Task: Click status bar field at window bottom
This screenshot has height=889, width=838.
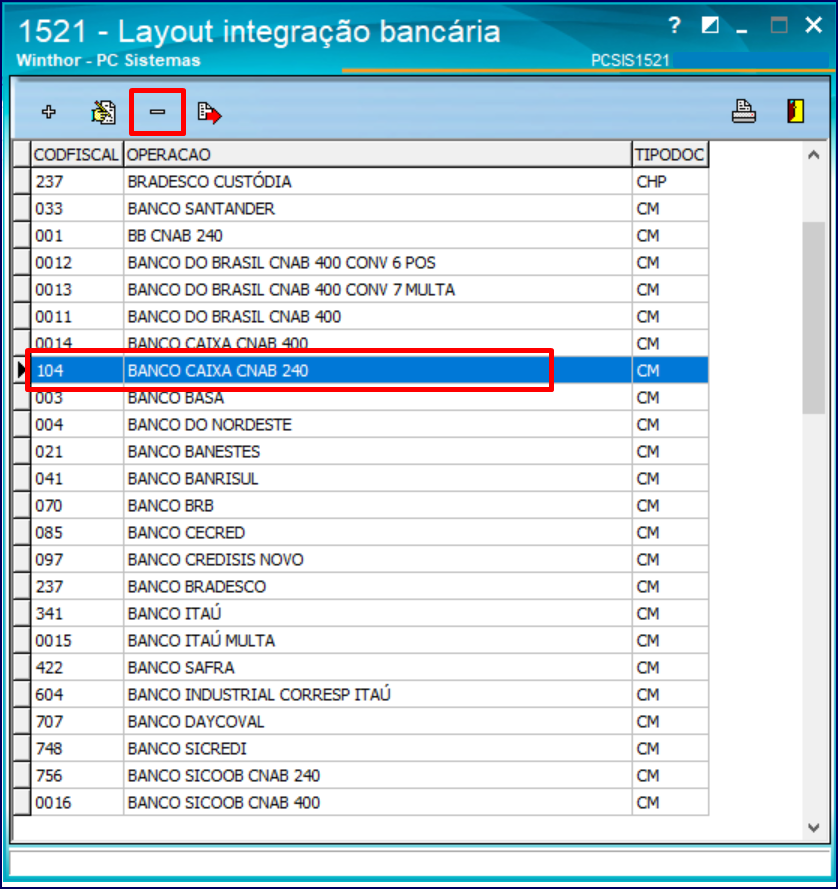Action: click(420, 864)
